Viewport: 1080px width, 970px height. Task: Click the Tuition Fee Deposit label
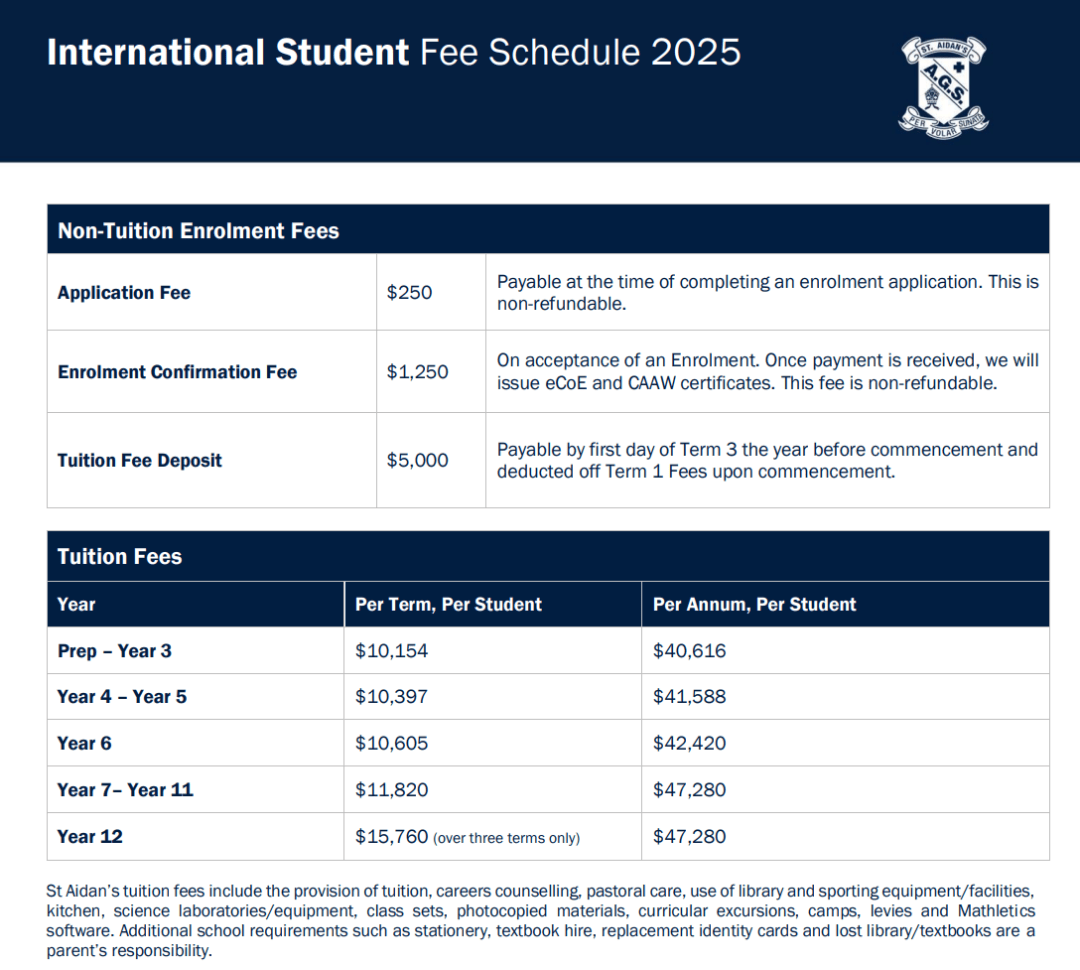(x=140, y=460)
